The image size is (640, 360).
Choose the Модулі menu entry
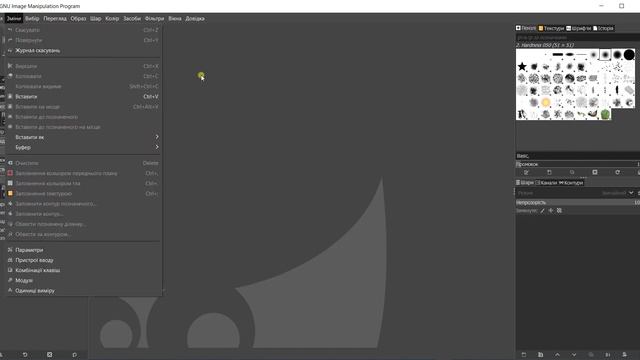click(83, 280)
